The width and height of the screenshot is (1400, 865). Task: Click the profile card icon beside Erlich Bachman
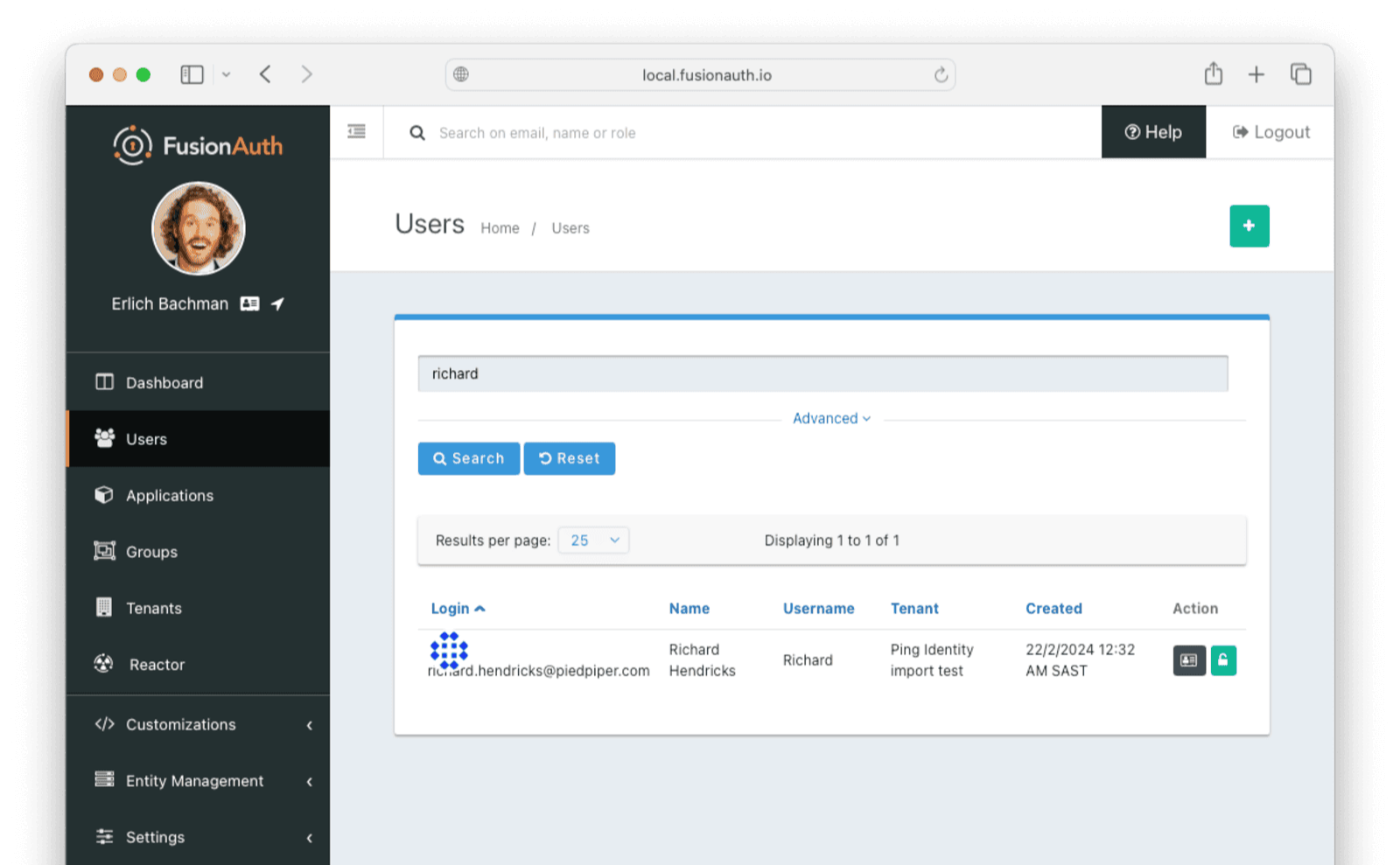[249, 303]
